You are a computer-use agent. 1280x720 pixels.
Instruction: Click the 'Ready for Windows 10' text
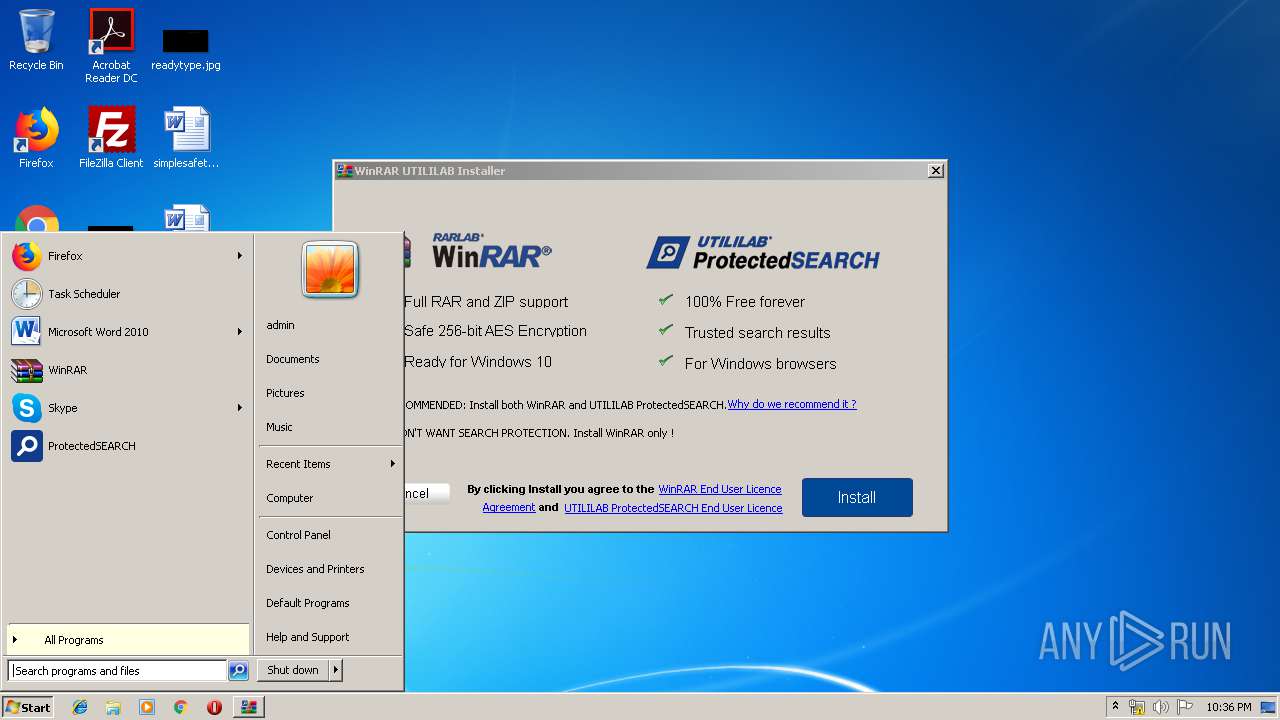tap(478, 362)
